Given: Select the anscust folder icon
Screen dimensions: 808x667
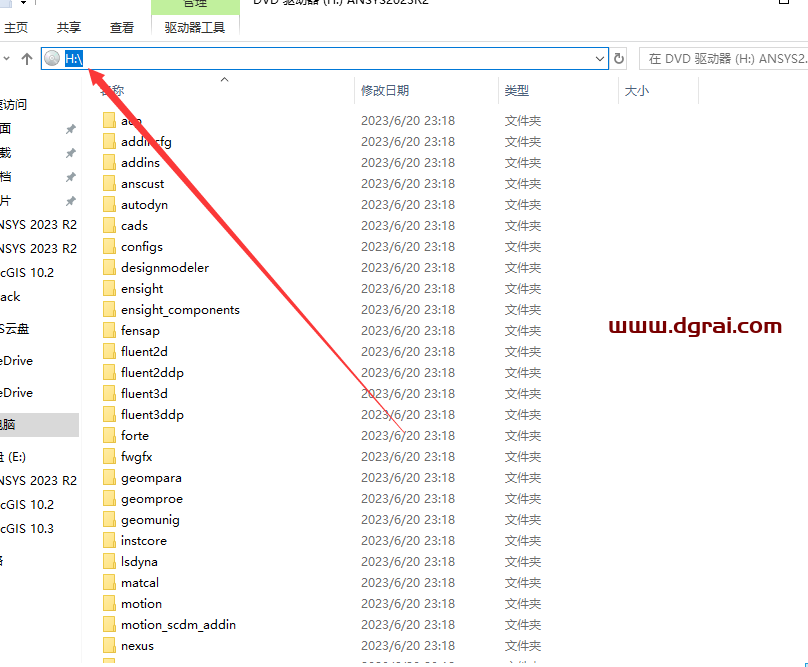Looking at the screenshot, I should [109, 184].
